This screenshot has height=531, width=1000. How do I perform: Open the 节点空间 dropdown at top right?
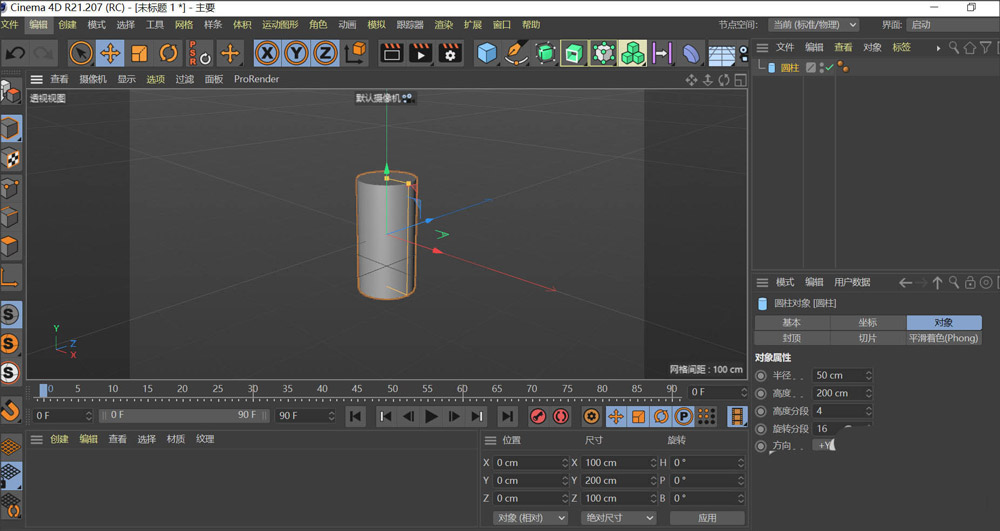pos(813,24)
